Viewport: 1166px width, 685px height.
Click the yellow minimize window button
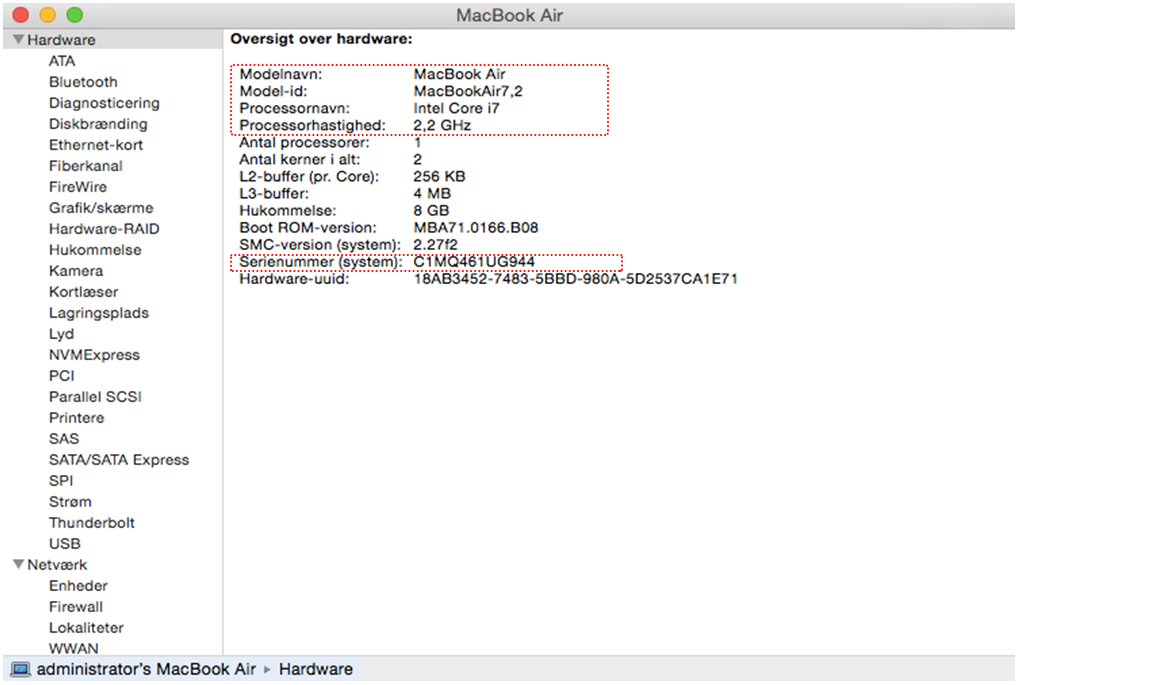point(47,16)
